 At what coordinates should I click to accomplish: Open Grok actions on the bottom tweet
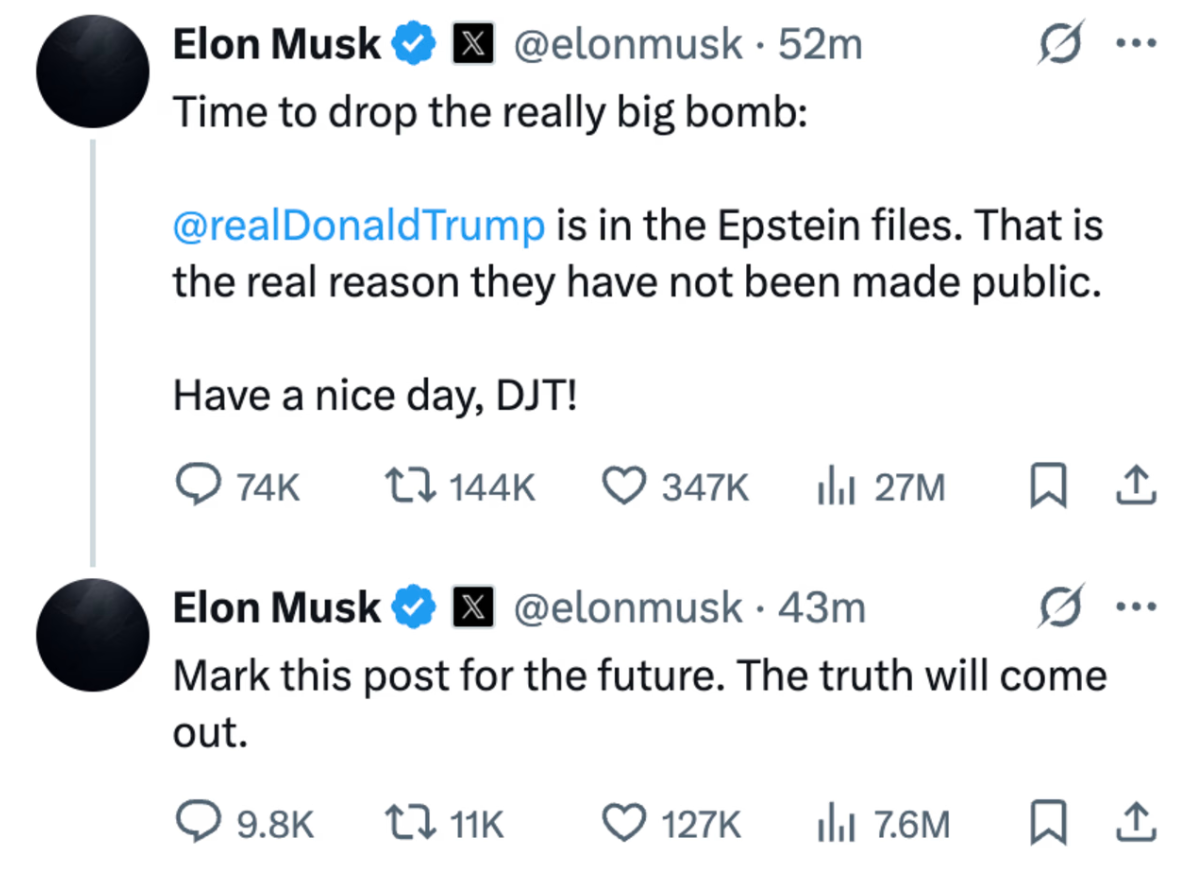click(1060, 607)
